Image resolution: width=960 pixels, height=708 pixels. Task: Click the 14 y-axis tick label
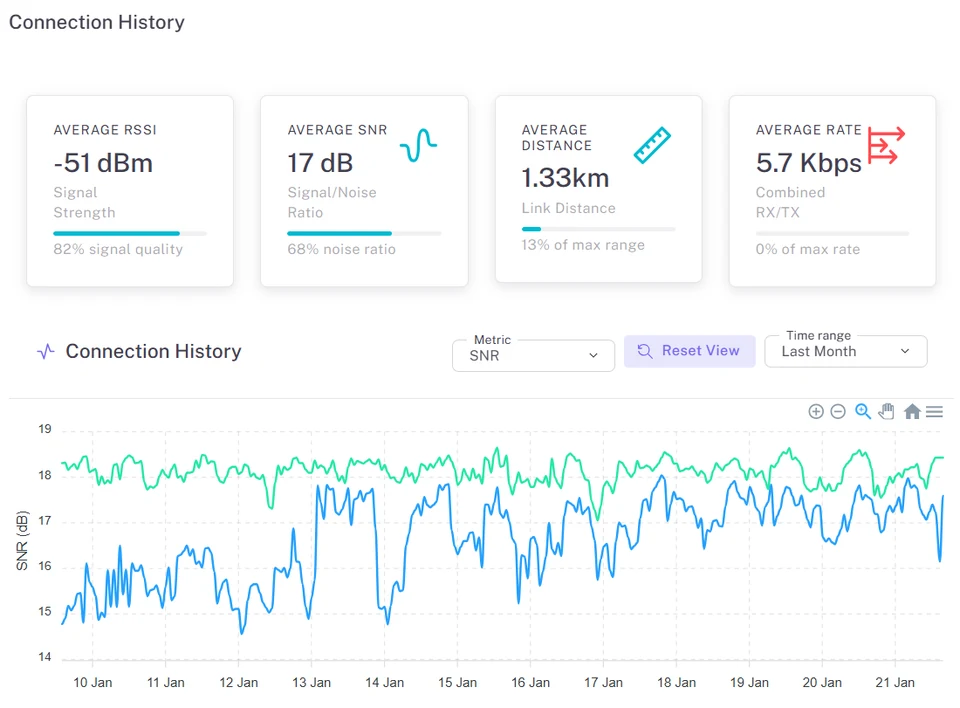click(x=45, y=657)
